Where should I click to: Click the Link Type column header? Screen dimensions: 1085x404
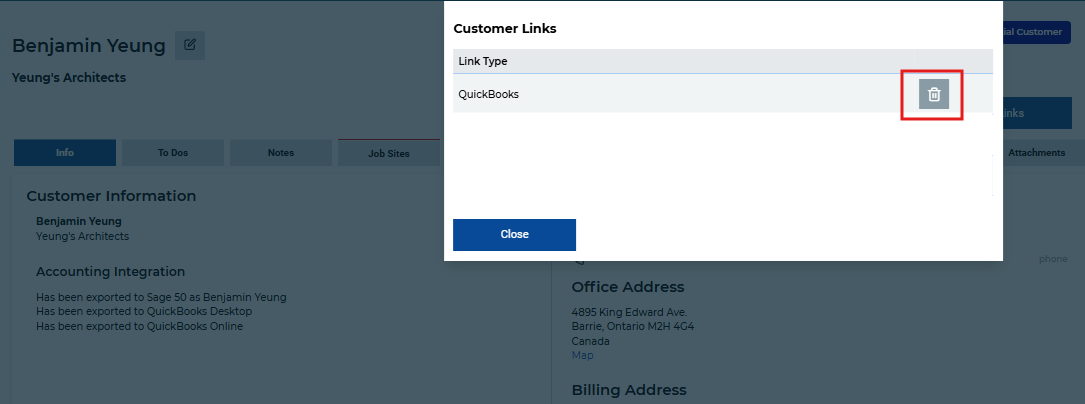click(483, 62)
